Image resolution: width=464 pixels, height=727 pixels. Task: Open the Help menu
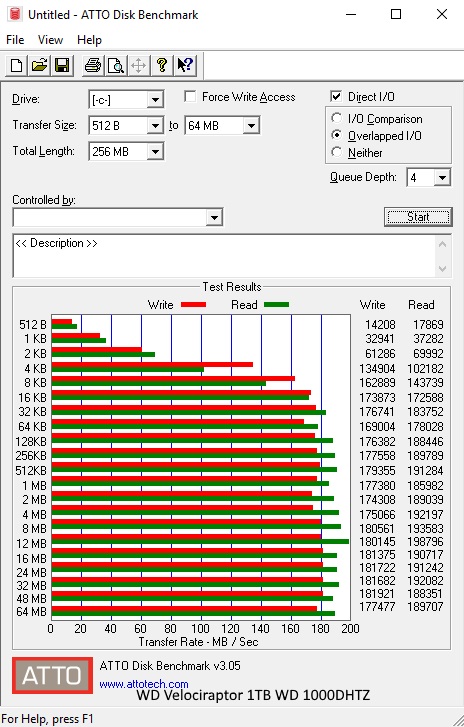point(89,40)
